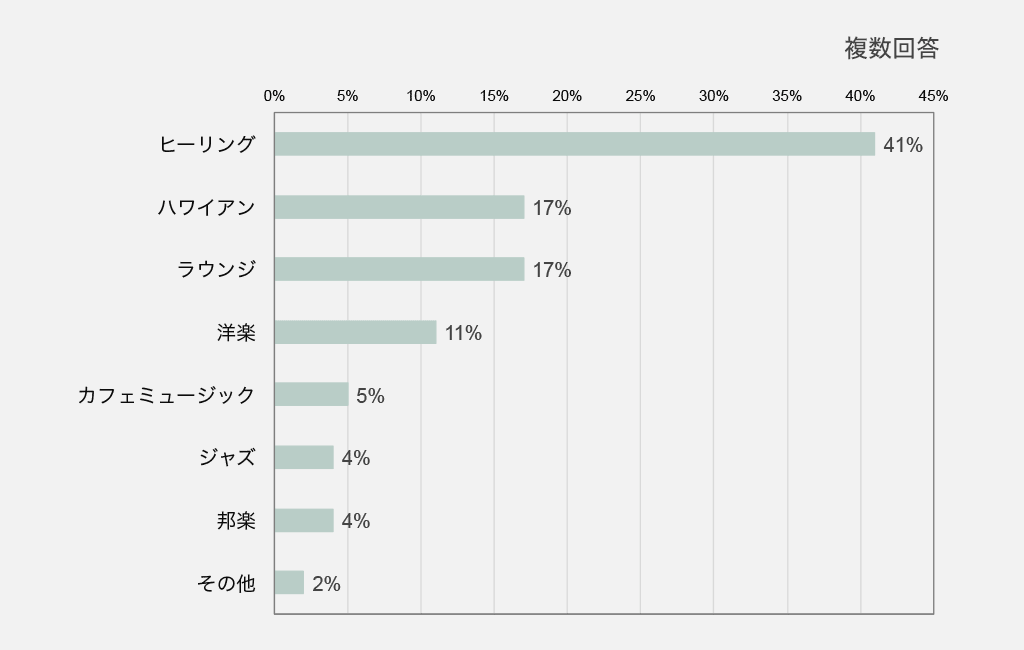
Task: Click the 5% data label beside the bar
Action: [370, 396]
